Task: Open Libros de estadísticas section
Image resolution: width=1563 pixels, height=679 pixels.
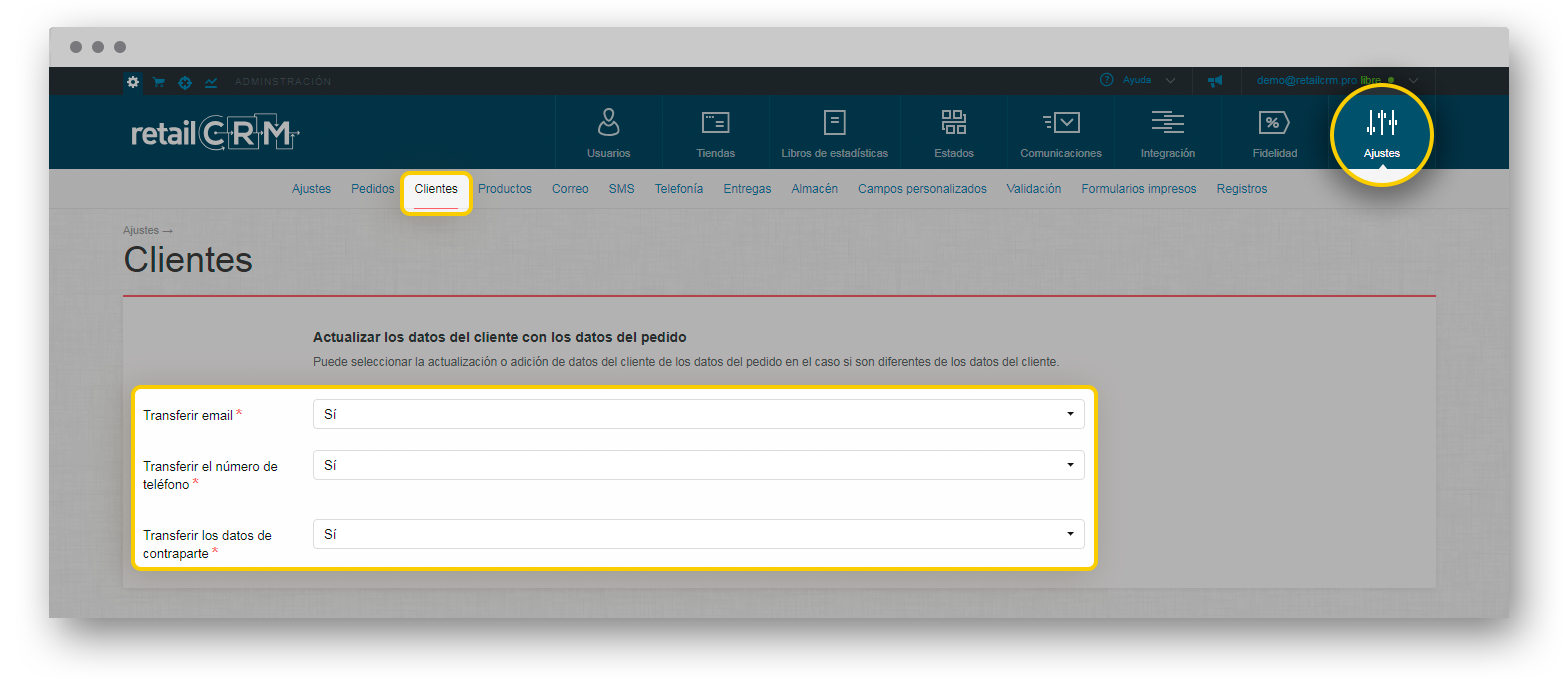Action: tap(834, 133)
